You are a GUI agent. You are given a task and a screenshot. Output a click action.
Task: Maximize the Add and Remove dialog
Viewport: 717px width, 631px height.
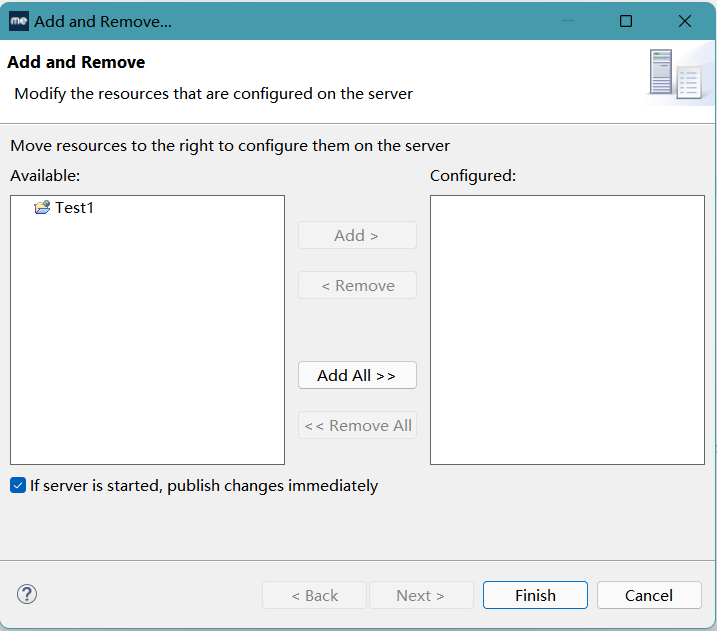click(x=626, y=21)
